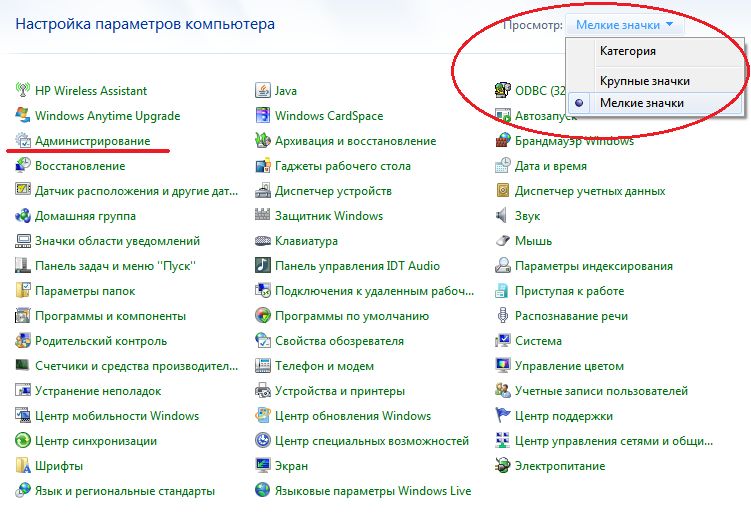Open Телефон и модем
Image resolution: width=751 pixels, height=522 pixels.
point(324,366)
